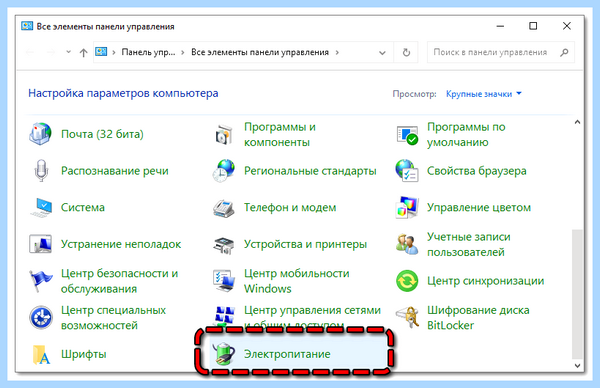This screenshot has width=600, height=388.
Task: Click the blue flag security center icon
Action: pyautogui.click(x=41, y=281)
